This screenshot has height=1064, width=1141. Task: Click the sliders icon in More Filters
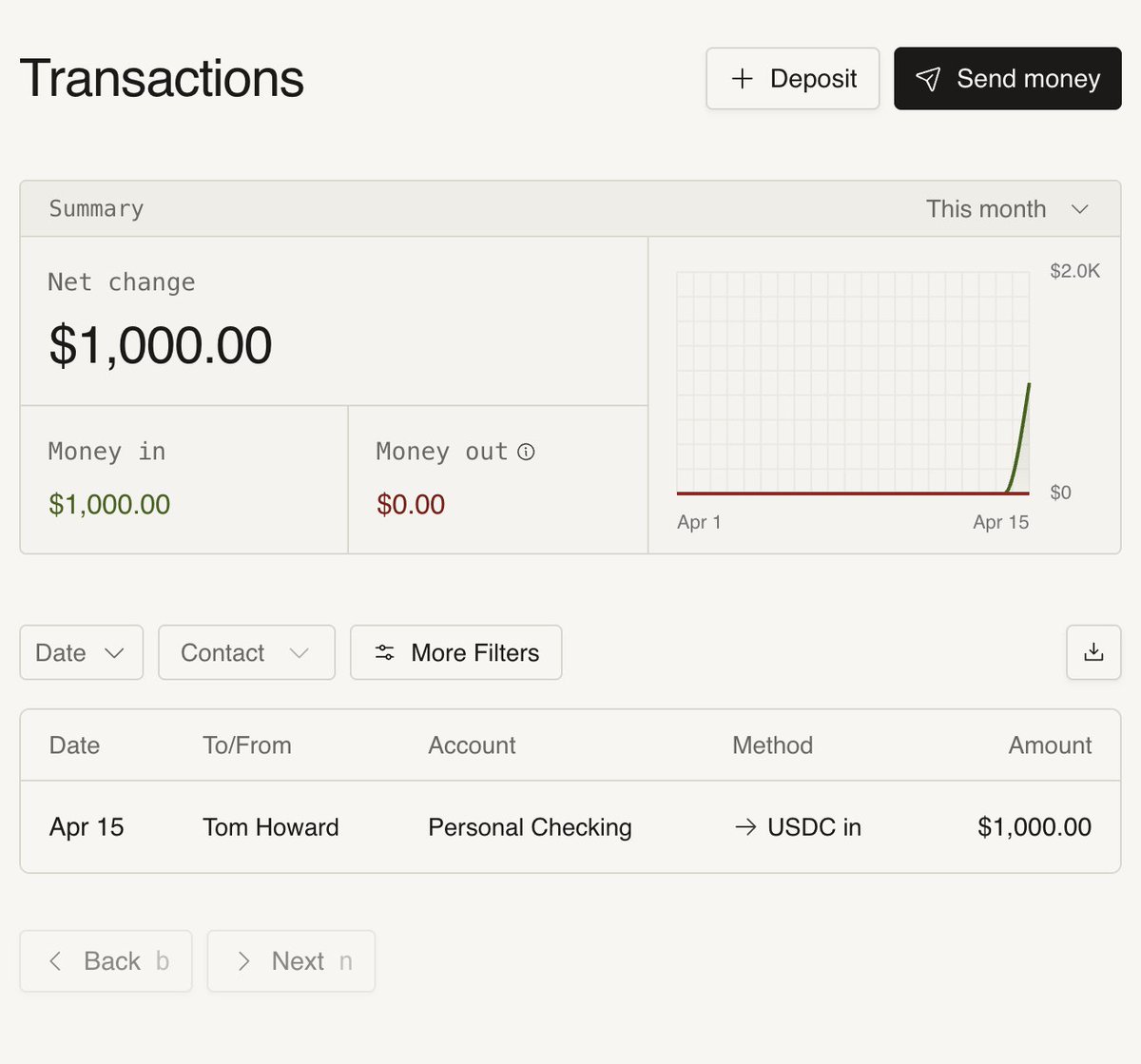pyautogui.click(x=384, y=652)
